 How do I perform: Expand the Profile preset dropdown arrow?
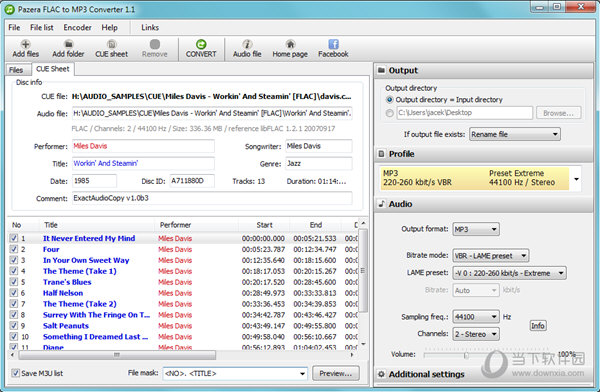[576, 178]
